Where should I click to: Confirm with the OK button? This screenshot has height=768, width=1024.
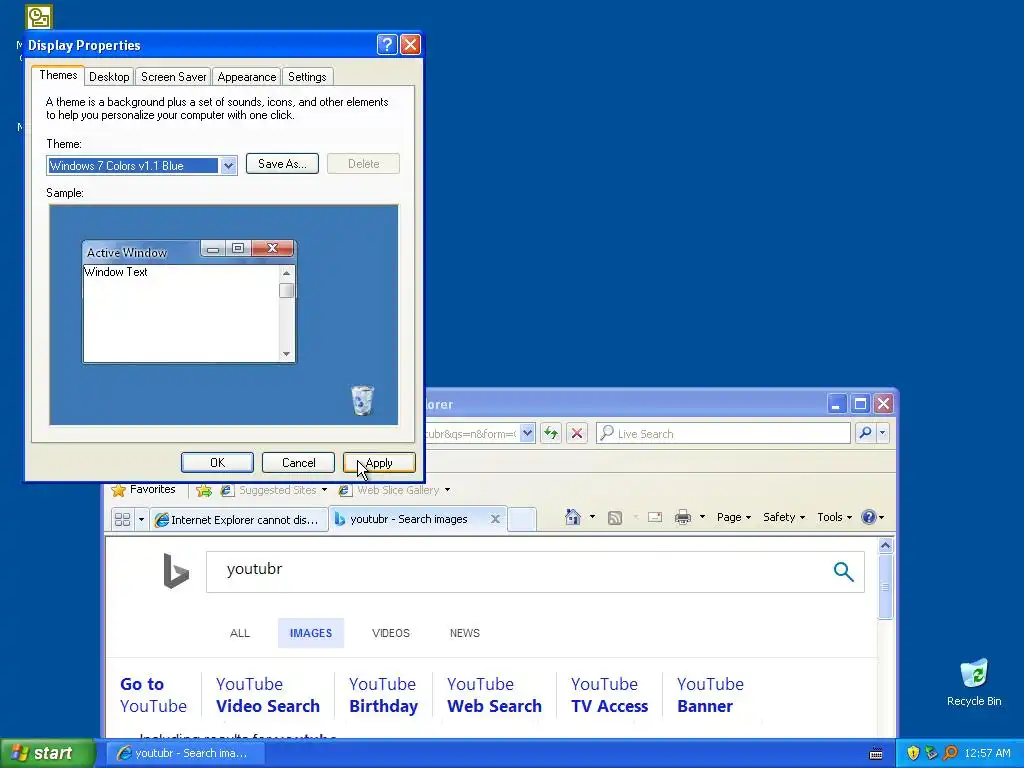point(217,462)
